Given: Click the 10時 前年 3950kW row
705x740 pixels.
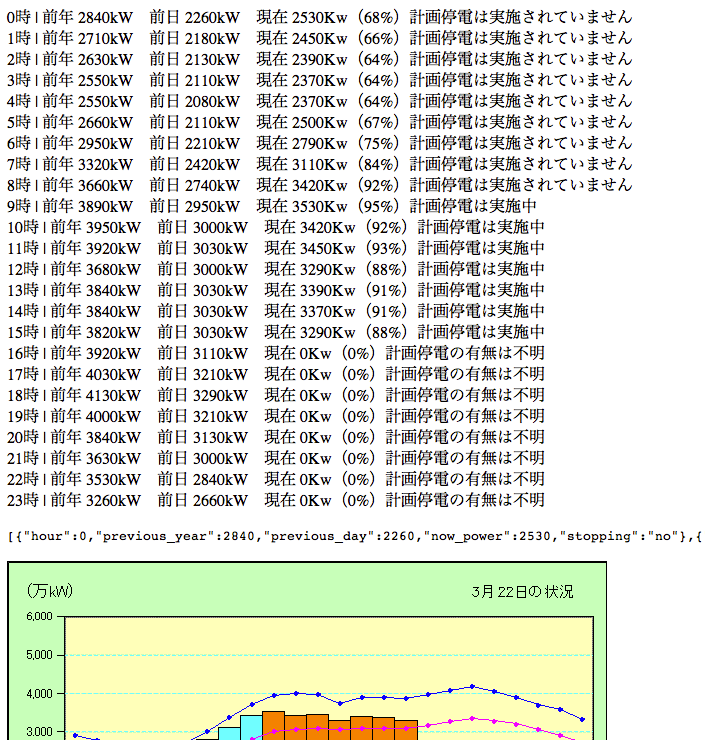Looking at the screenshot, I should (x=276, y=227).
